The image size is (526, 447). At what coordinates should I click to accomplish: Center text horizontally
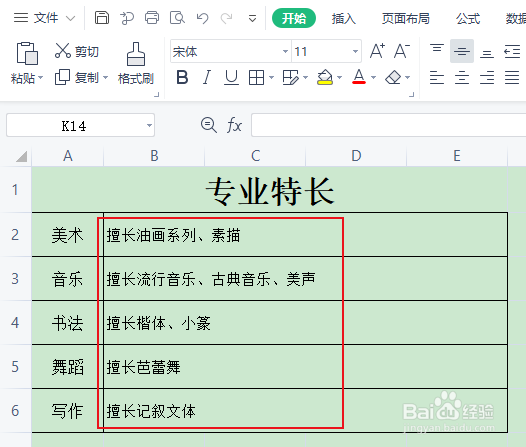click(462, 77)
